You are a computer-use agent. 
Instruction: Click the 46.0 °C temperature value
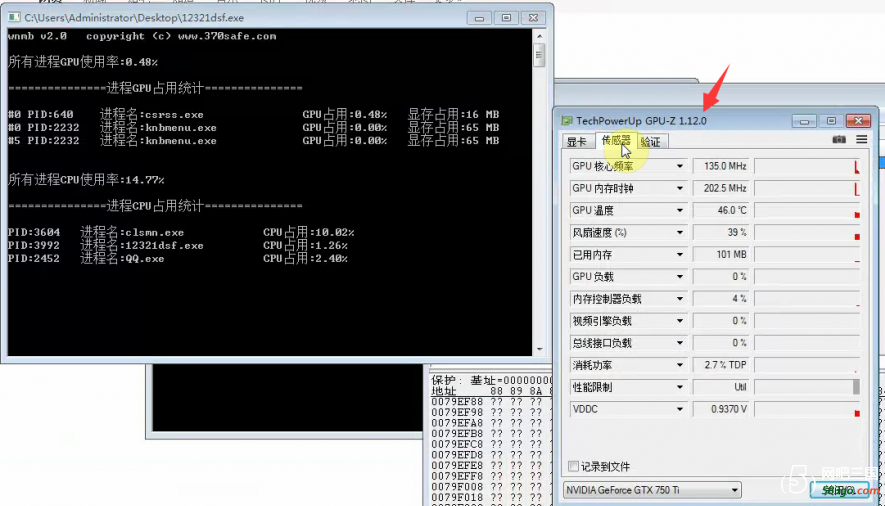point(721,210)
